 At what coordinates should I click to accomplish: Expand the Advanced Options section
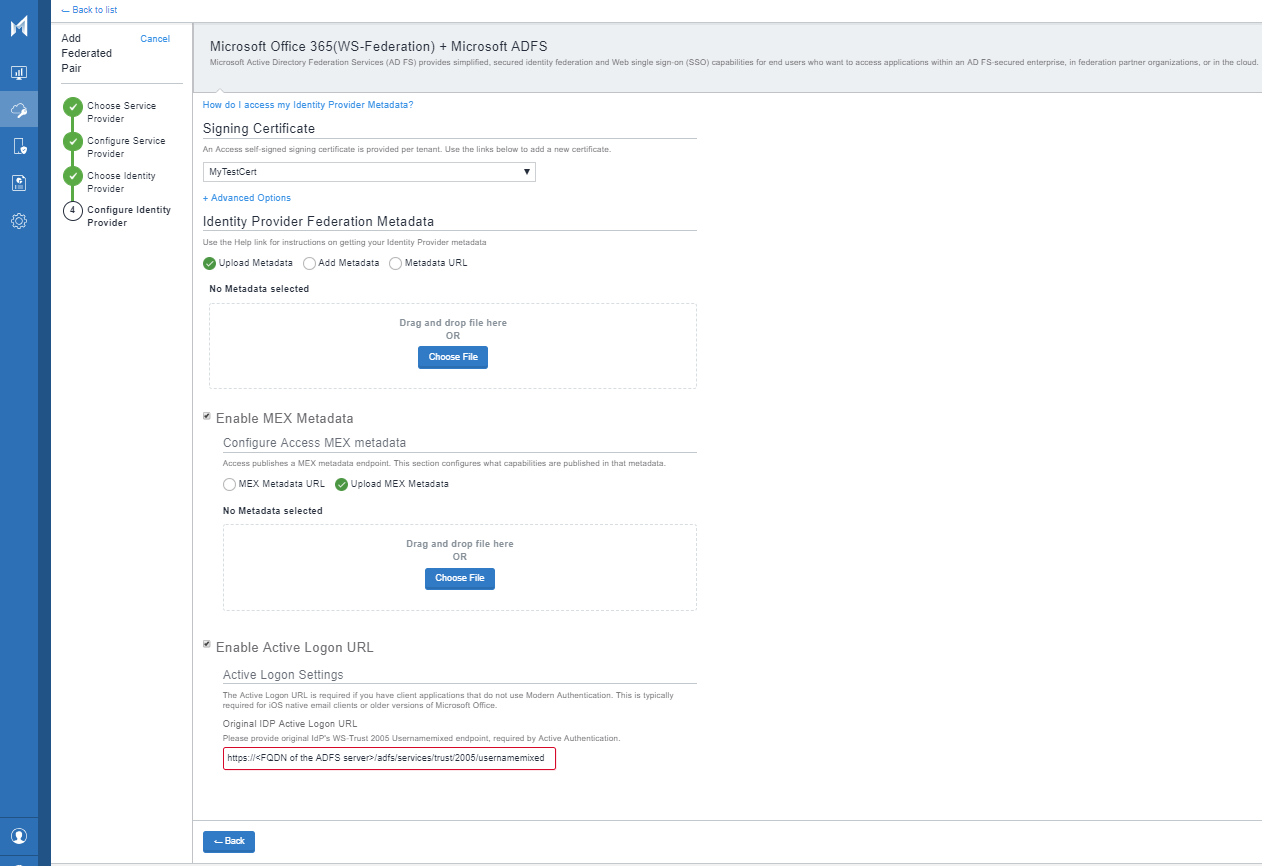[247, 198]
